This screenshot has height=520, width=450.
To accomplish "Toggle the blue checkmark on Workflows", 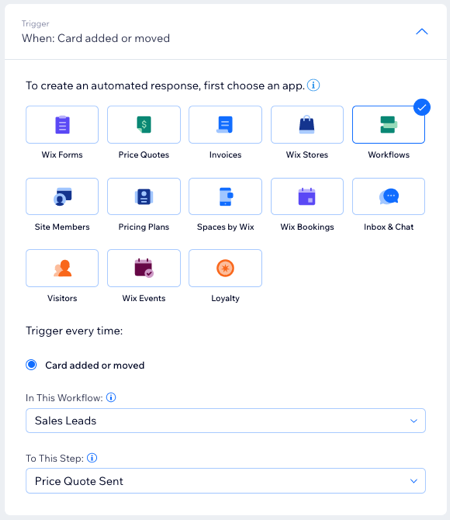I will [x=422, y=107].
